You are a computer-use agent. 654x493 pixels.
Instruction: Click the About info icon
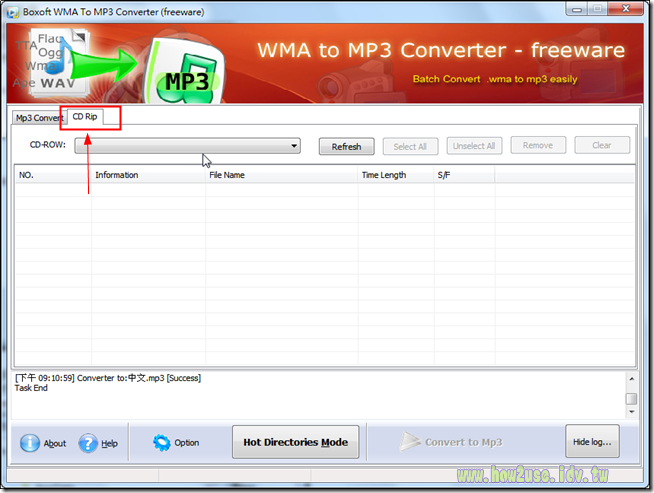(30, 443)
